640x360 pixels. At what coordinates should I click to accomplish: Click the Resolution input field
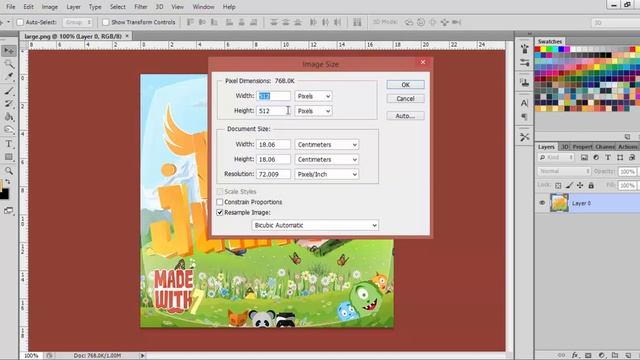[273, 174]
